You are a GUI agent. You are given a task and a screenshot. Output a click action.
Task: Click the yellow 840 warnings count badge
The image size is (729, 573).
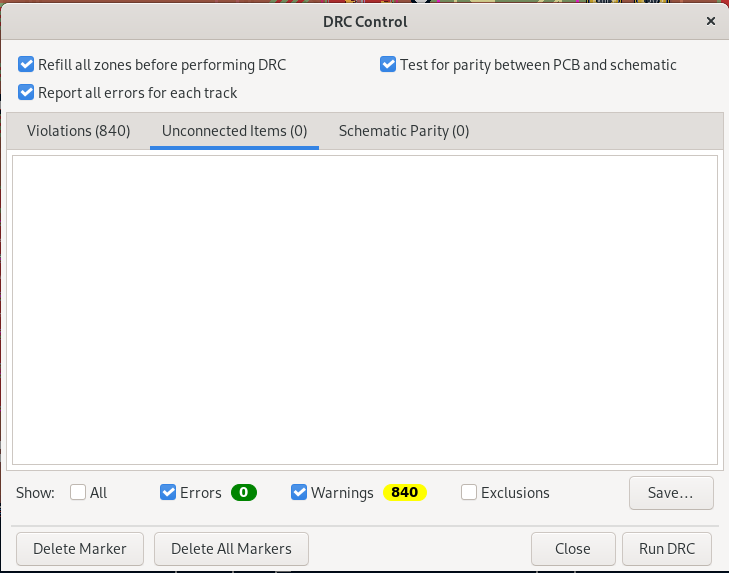point(405,492)
